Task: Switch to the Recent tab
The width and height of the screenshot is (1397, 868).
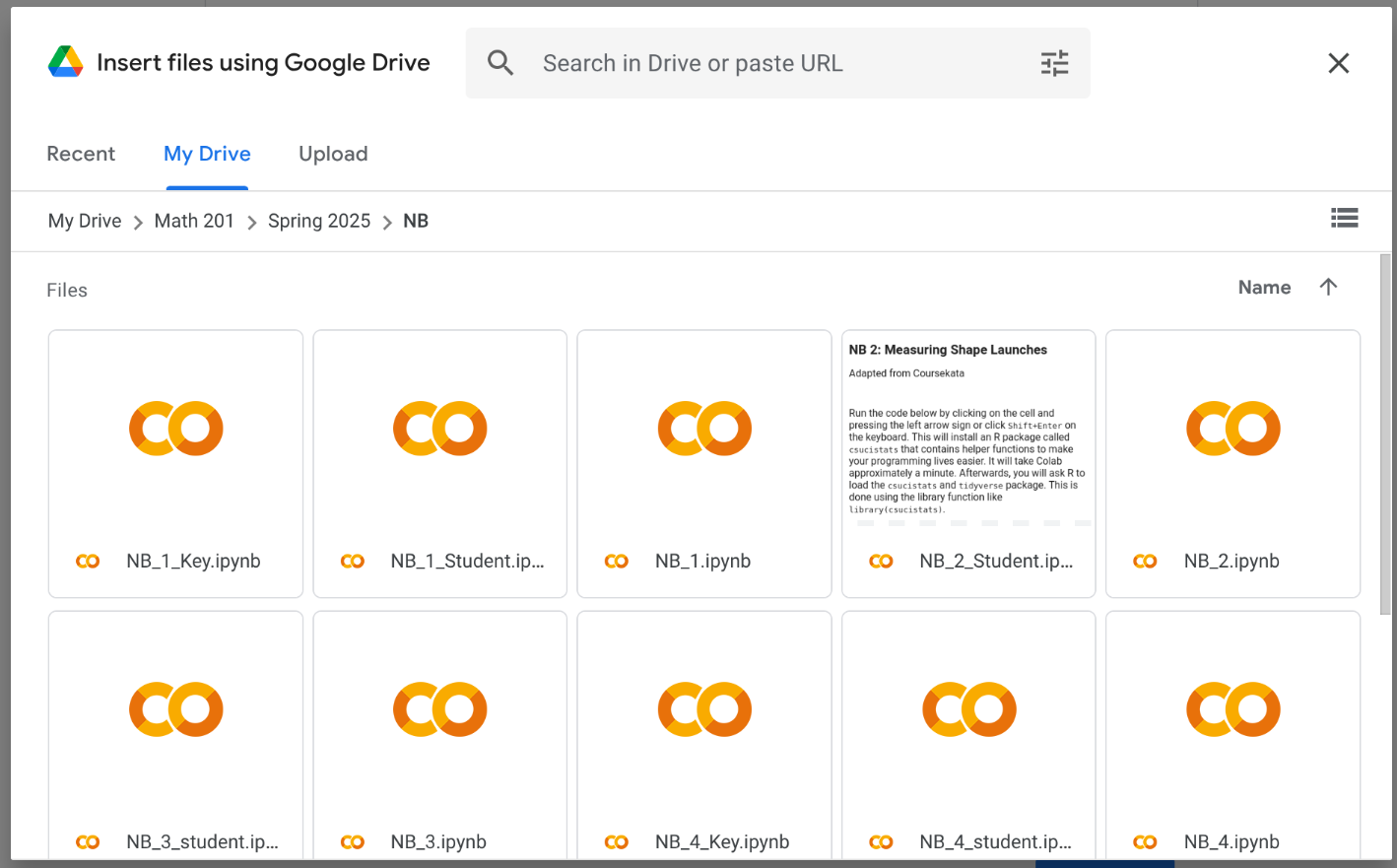Action: pos(81,154)
